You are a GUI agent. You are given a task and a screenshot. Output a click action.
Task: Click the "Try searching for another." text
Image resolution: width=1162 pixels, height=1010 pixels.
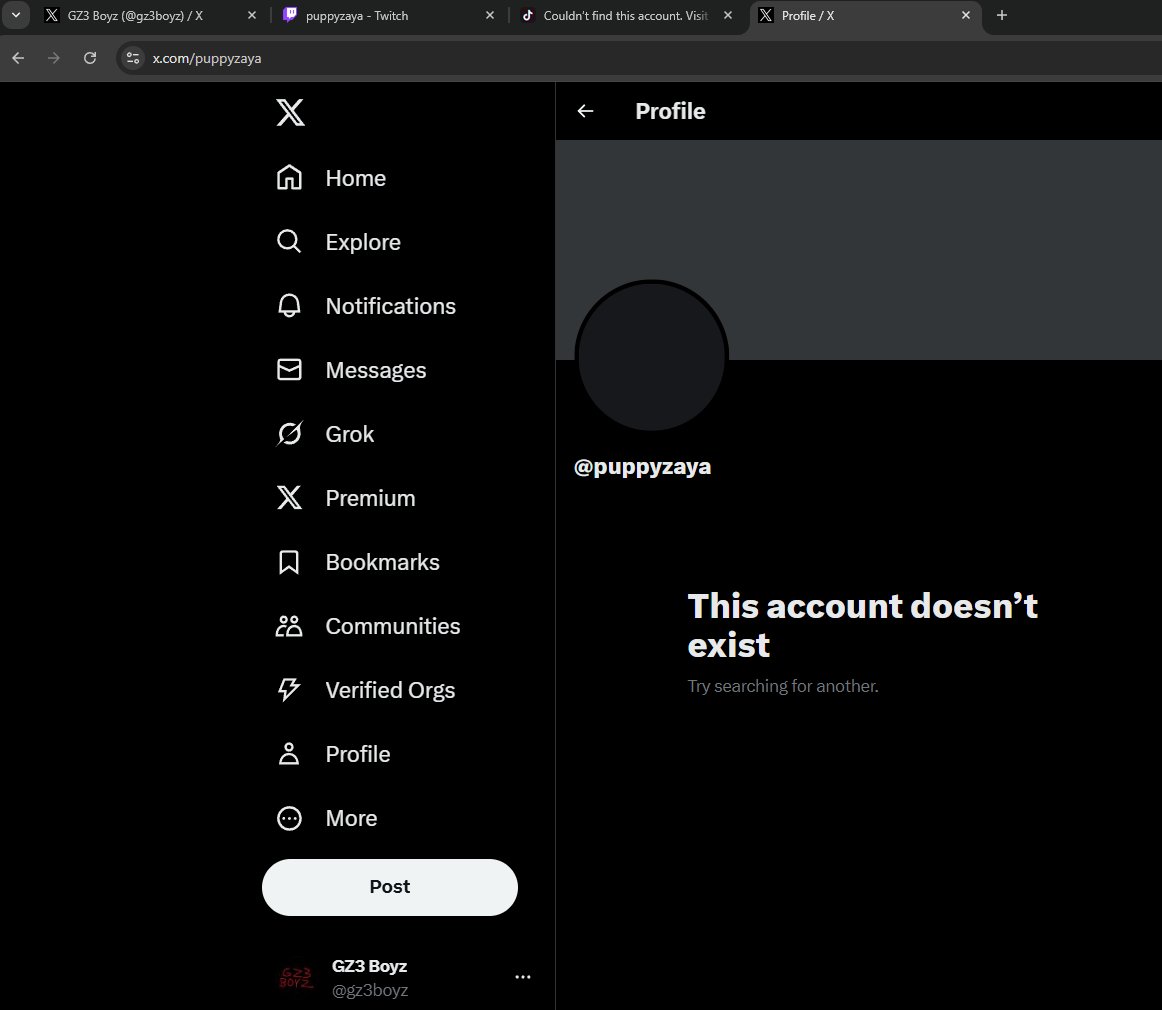click(783, 686)
